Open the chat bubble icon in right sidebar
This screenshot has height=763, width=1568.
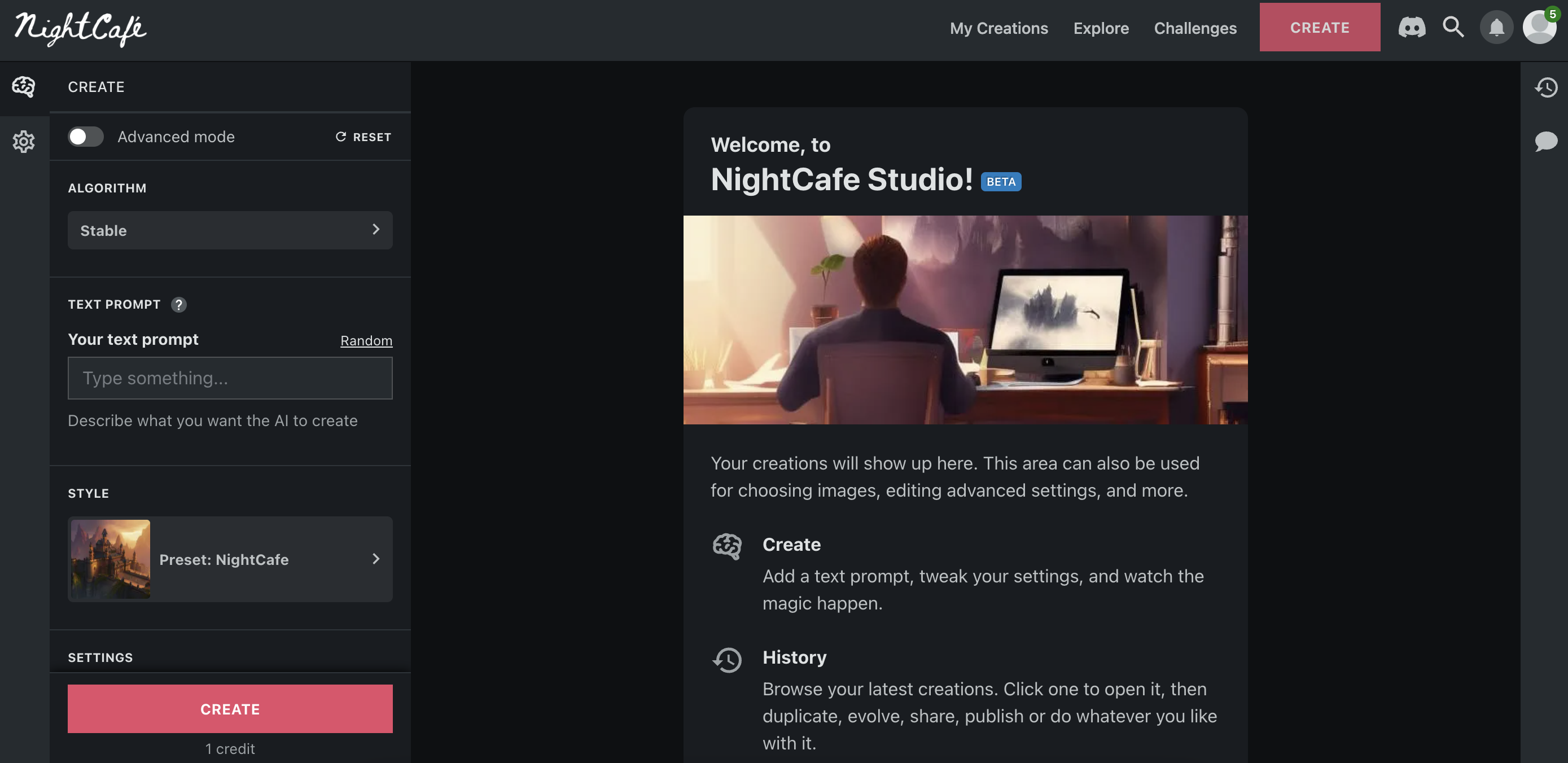pos(1545,142)
